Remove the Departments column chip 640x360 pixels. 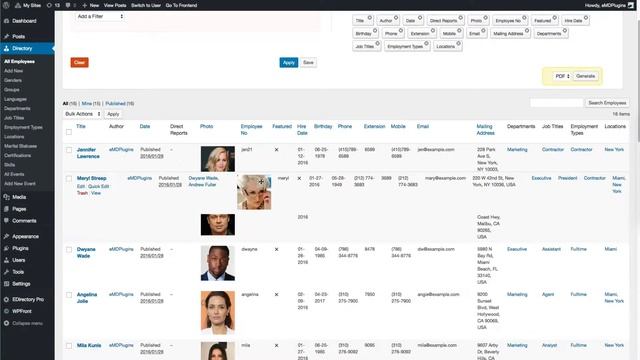click(x=565, y=31)
